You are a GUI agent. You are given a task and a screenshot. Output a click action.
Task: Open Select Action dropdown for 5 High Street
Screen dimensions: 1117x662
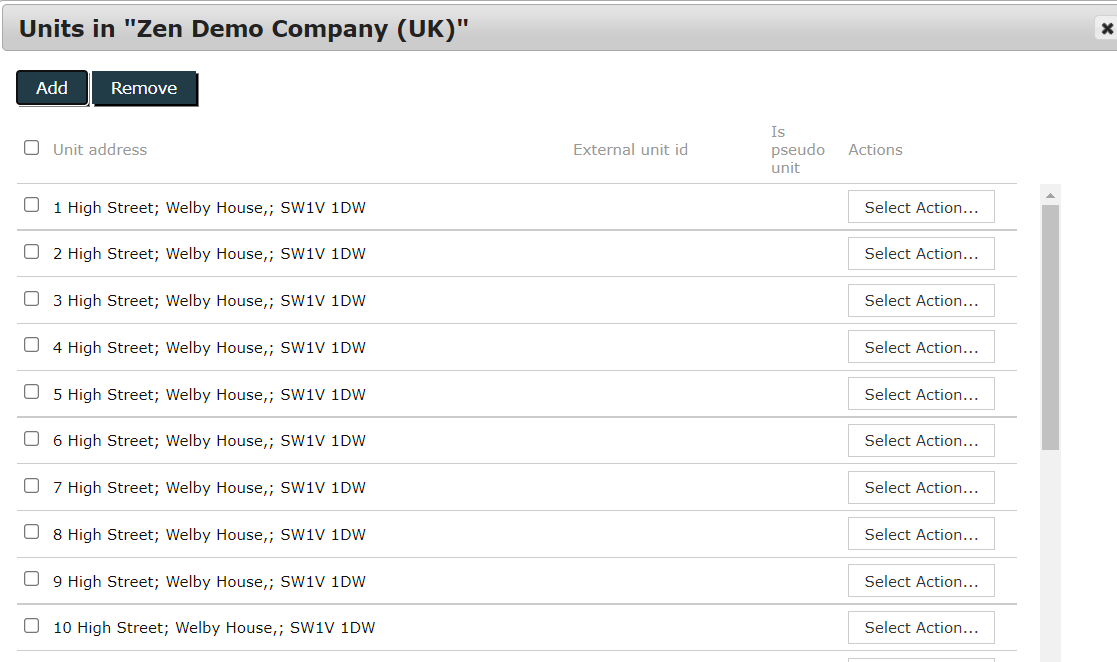(921, 394)
